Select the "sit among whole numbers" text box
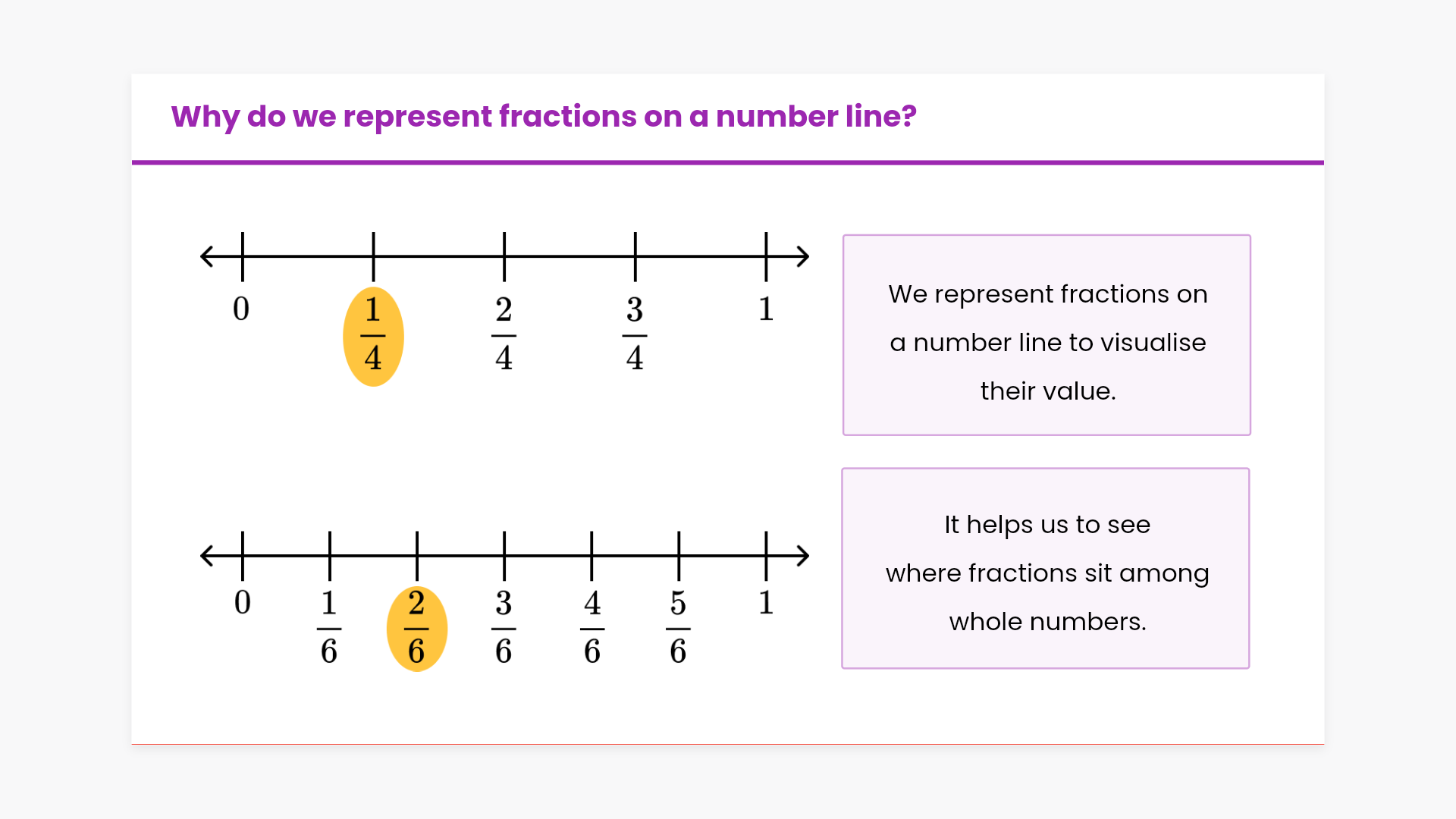The image size is (1456, 819). [1046, 569]
